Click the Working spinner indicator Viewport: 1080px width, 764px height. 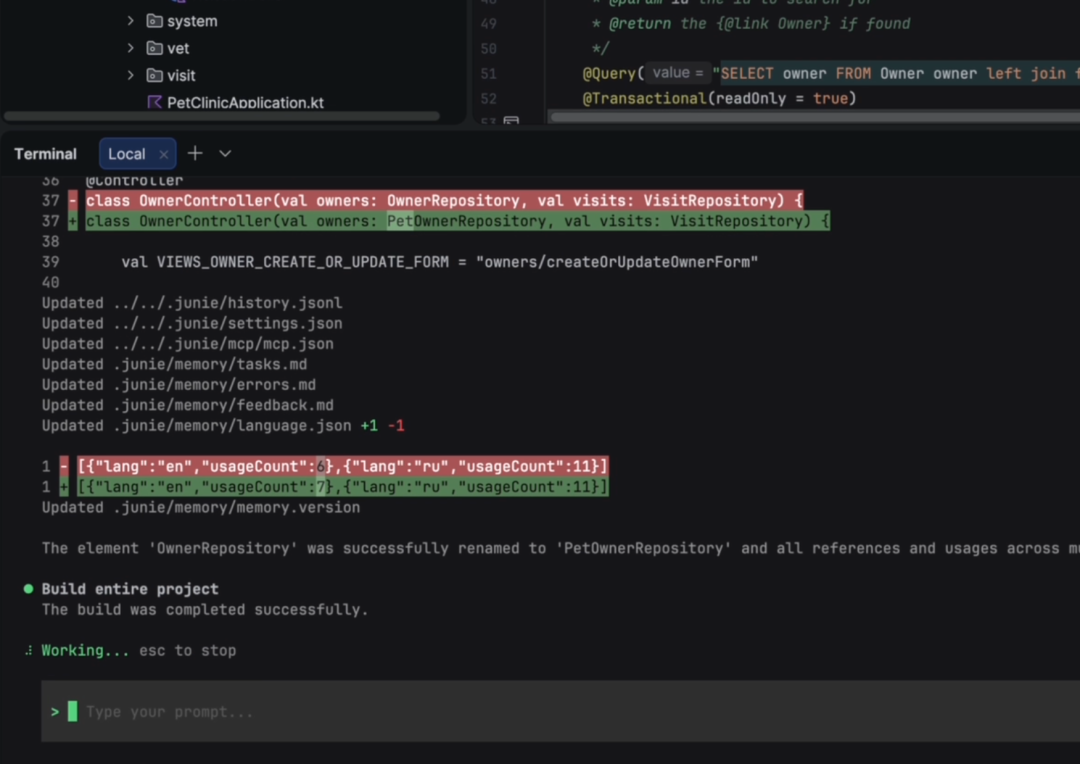28,650
